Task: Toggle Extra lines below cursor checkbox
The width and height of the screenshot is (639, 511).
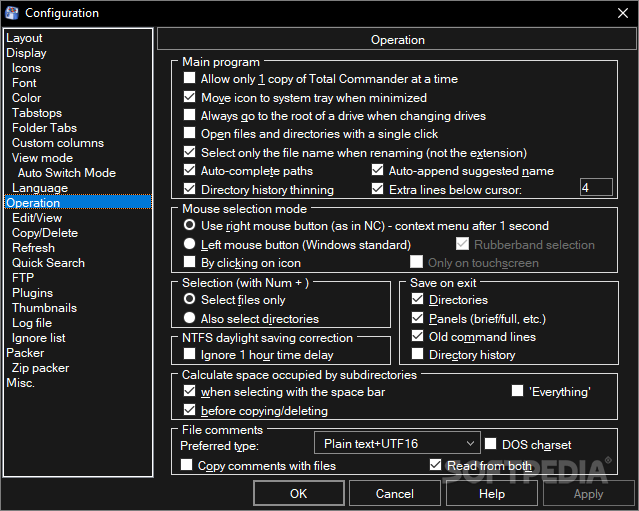Action: point(377,189)
